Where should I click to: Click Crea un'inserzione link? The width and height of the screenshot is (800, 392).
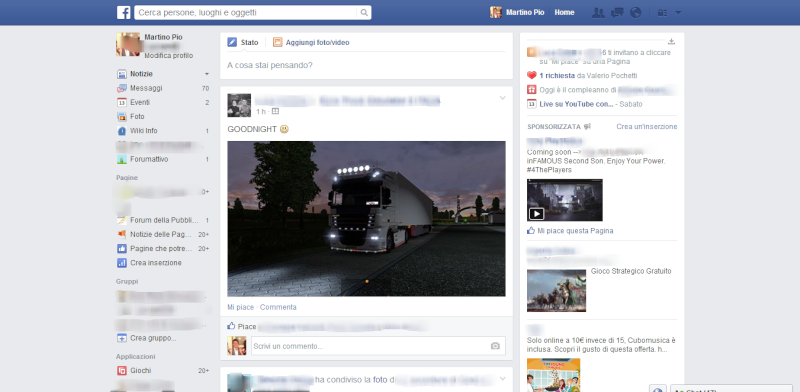point(646,127)
